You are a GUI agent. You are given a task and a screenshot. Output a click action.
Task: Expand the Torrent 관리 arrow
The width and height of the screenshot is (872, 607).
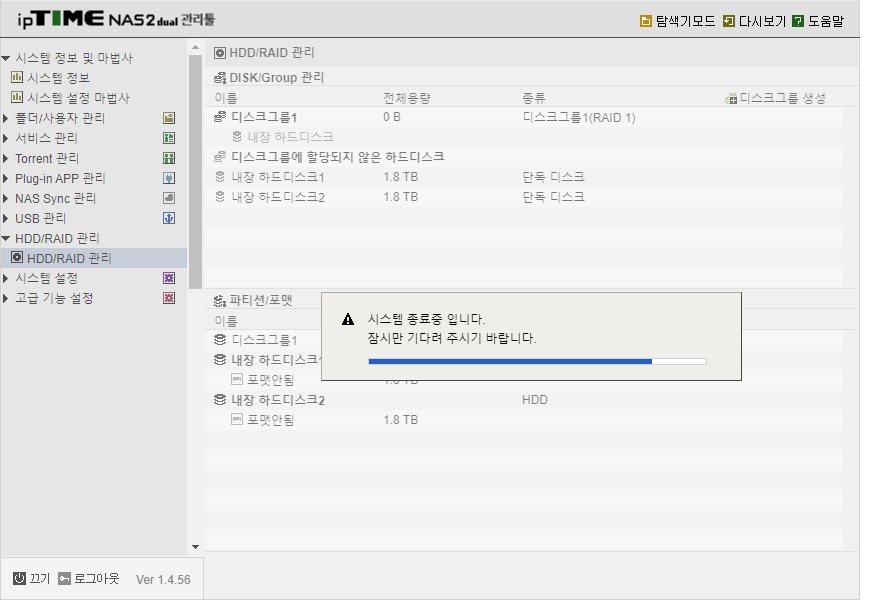pyautogui.click(x=6, y=159)
